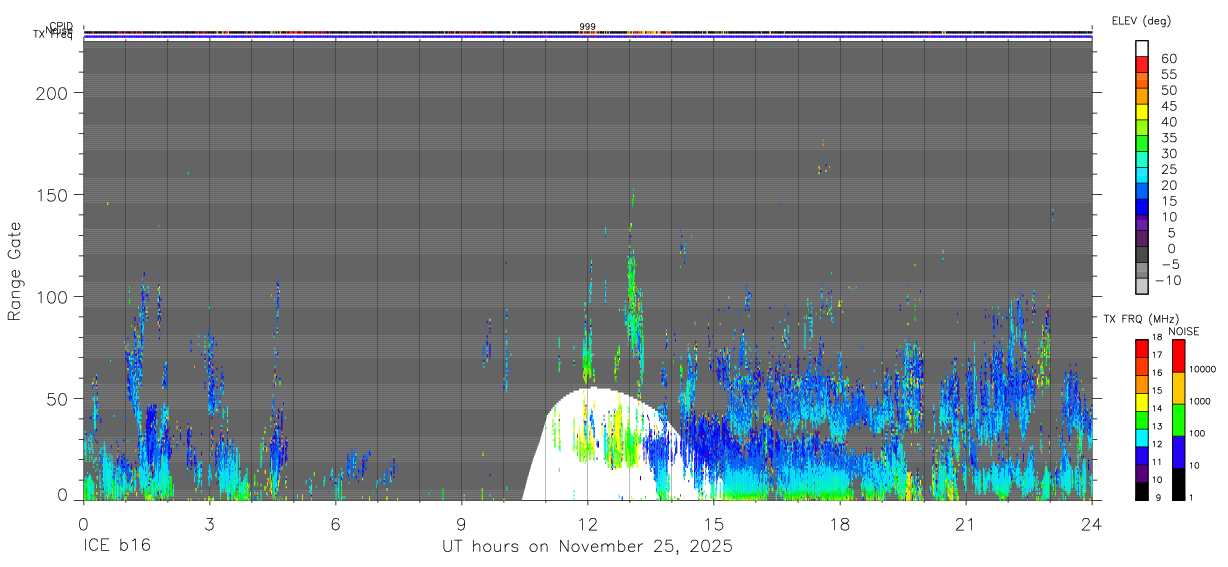Click the '6' tick on the UT hours axis

[x=335, y=523]
